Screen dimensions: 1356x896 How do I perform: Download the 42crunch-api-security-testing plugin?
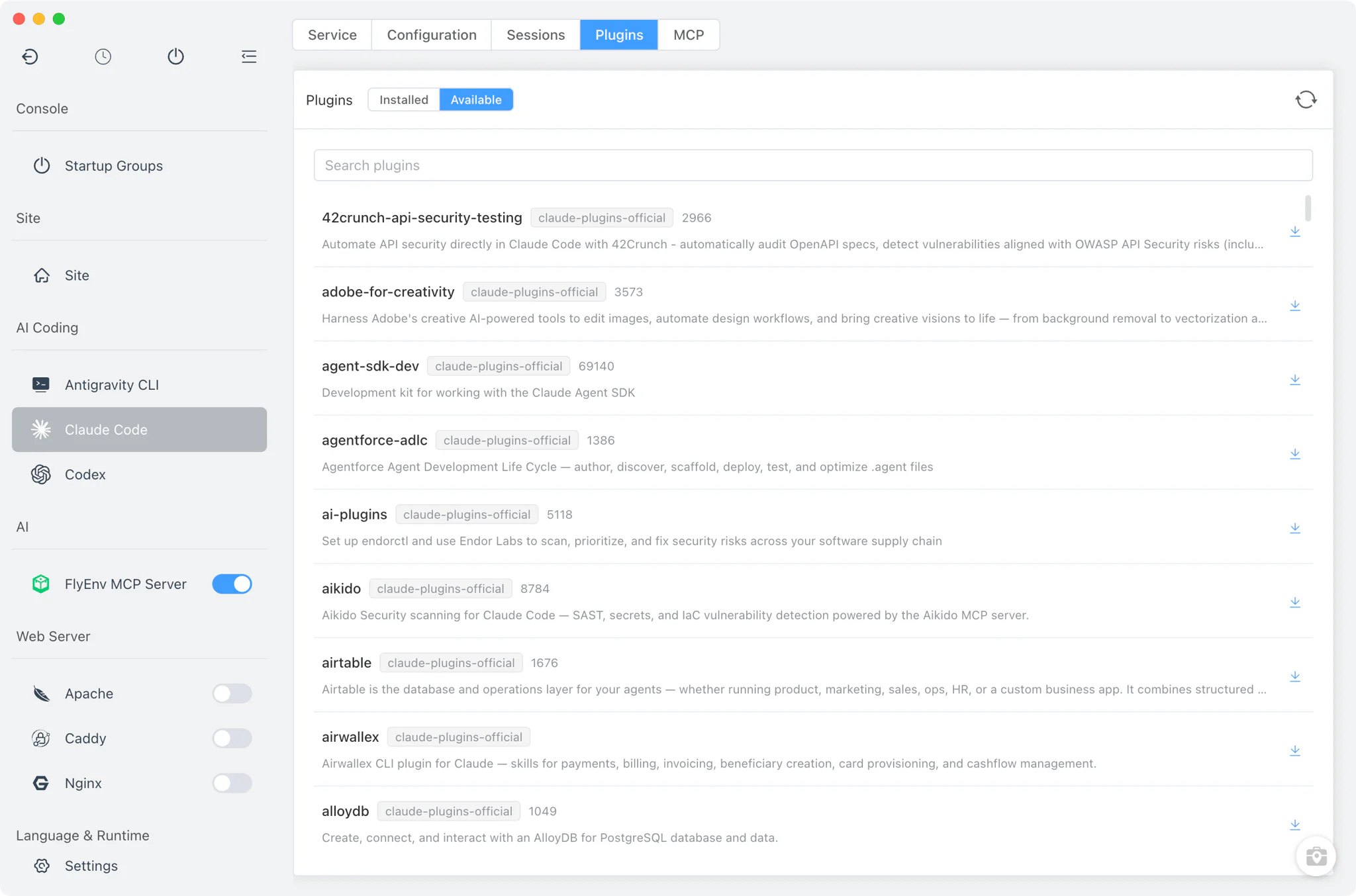coord(1295,231)
